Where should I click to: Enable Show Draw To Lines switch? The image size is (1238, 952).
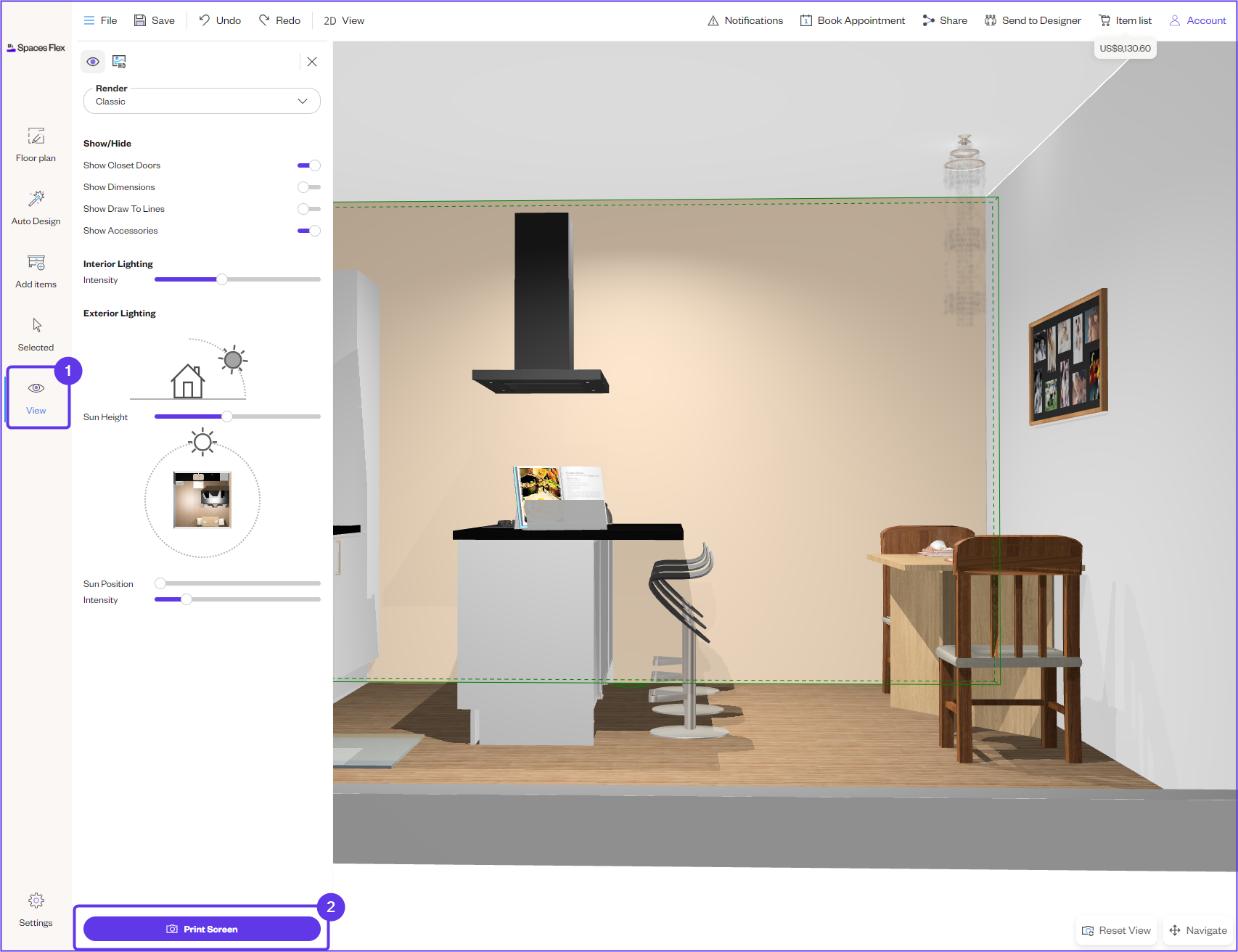tap(309, 209)
